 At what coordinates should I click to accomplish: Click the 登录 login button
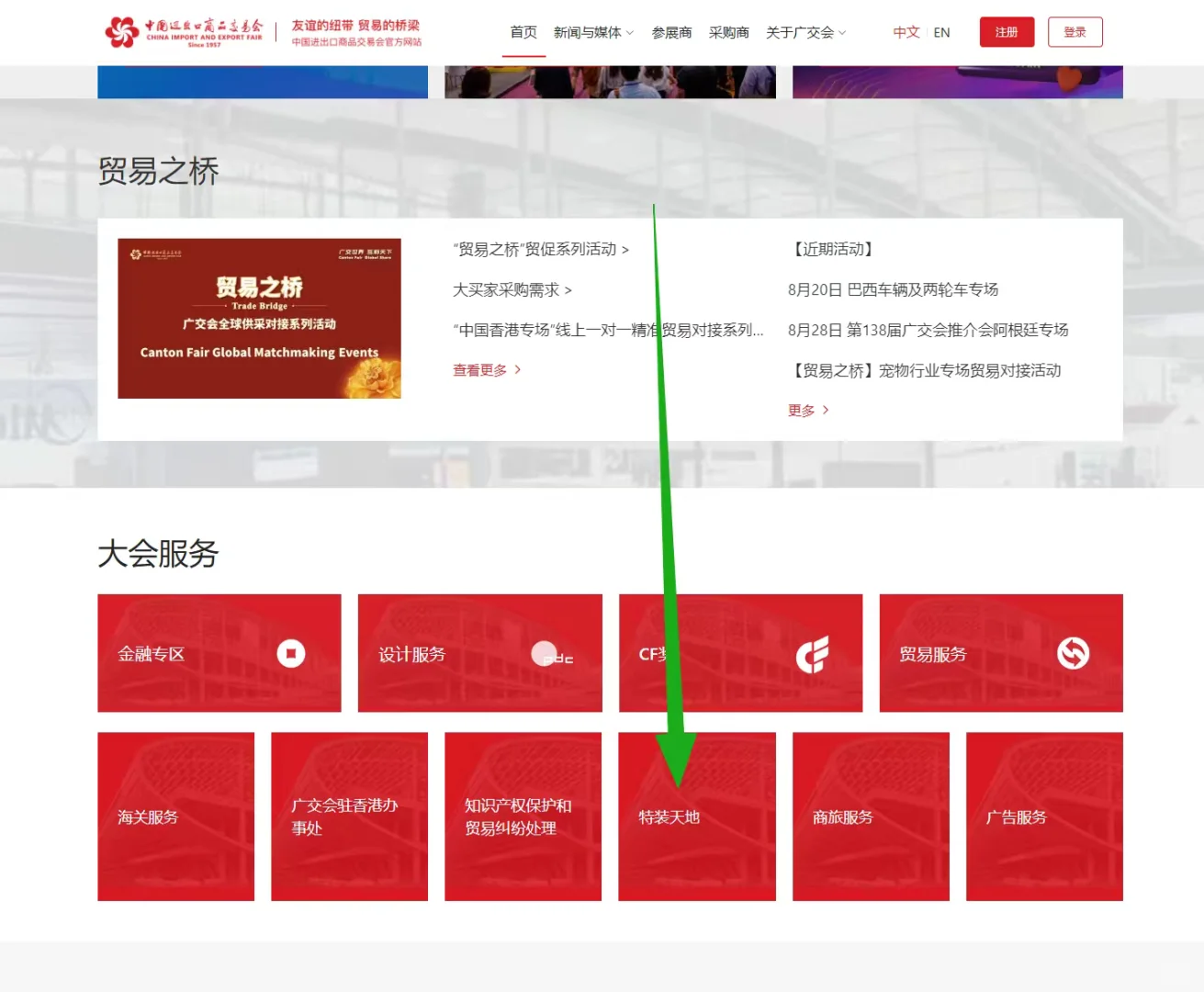pyautogui.click(x=1075, y=30)
